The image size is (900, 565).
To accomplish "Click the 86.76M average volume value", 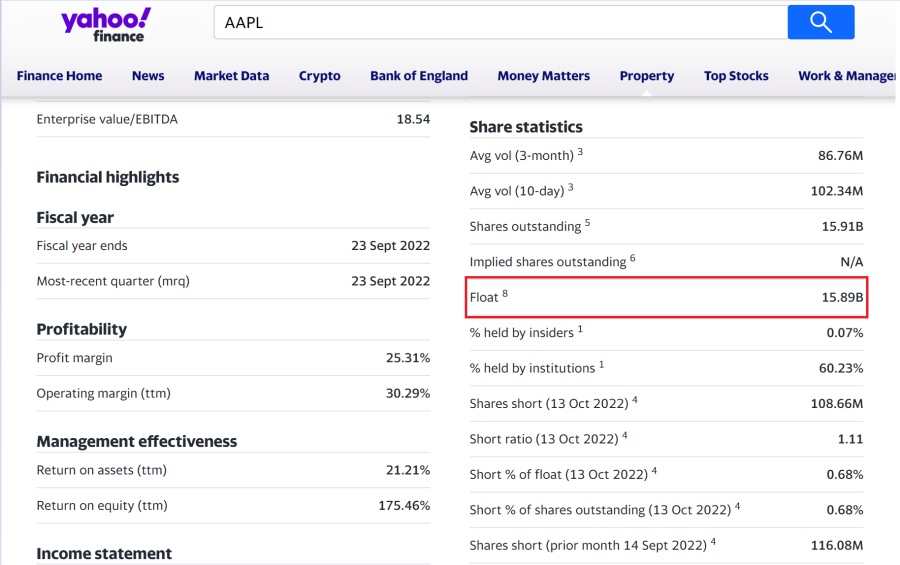I will point(840,156).
